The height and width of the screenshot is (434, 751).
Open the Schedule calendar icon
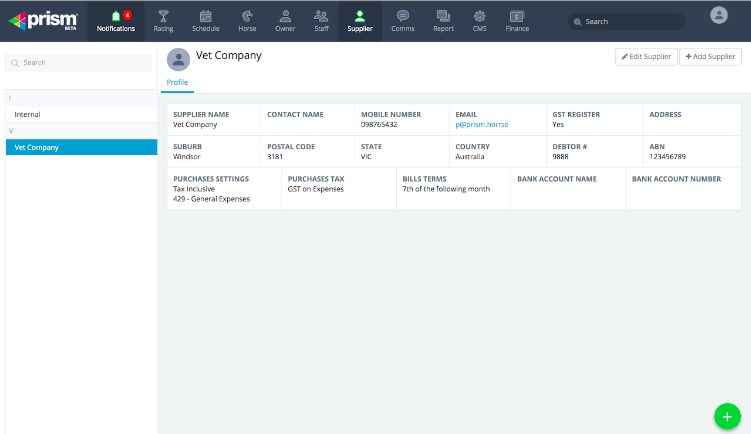point(205,20)
